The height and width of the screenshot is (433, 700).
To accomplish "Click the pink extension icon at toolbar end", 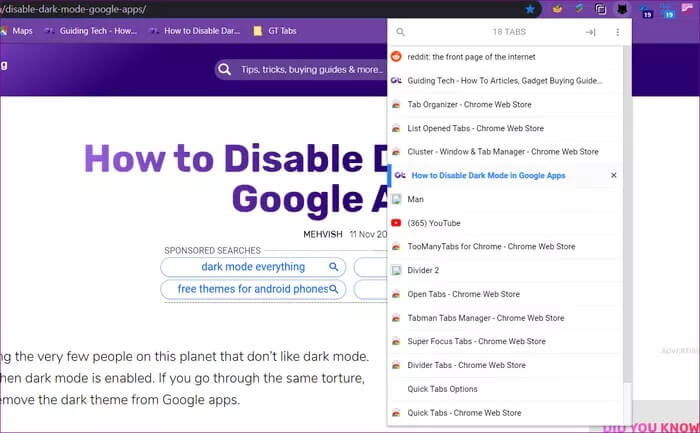I will coord(688,8).
